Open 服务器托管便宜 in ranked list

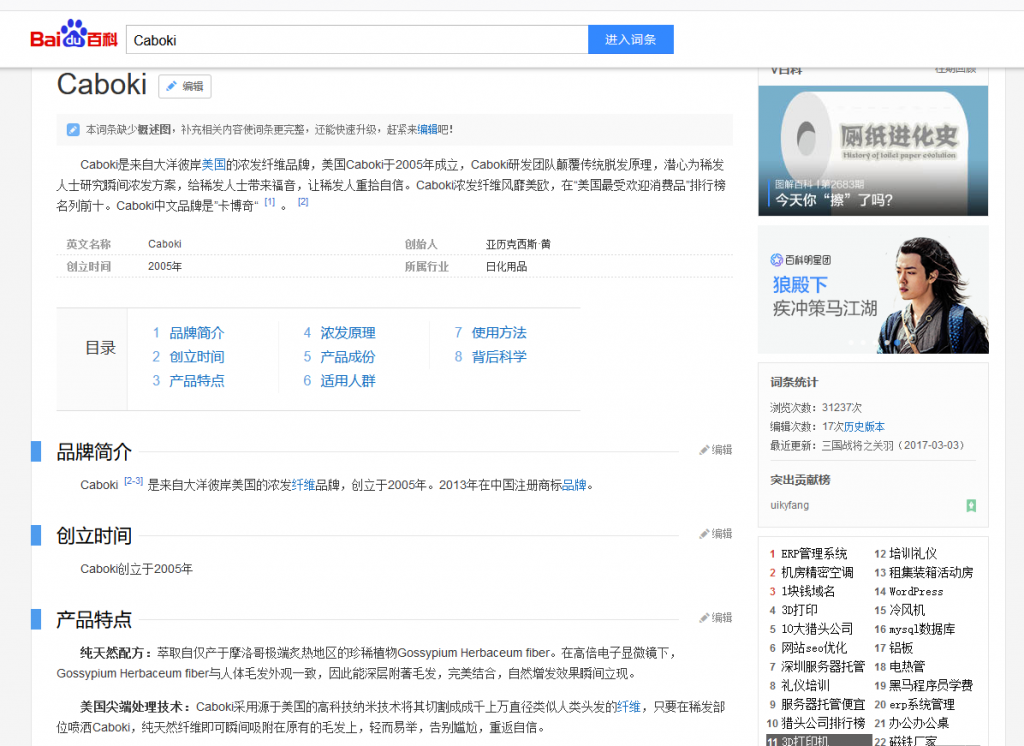[823, 704]
